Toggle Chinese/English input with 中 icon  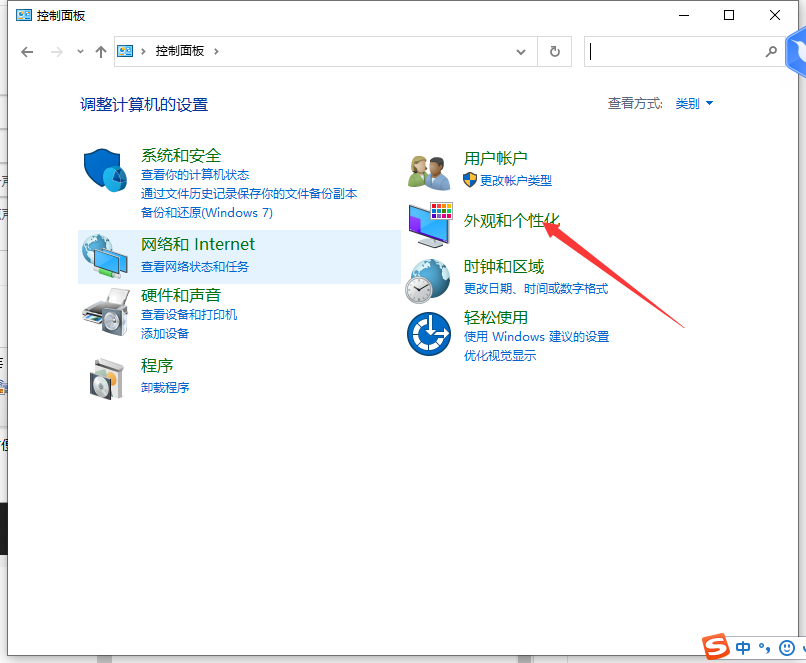(x=742, y=648)
